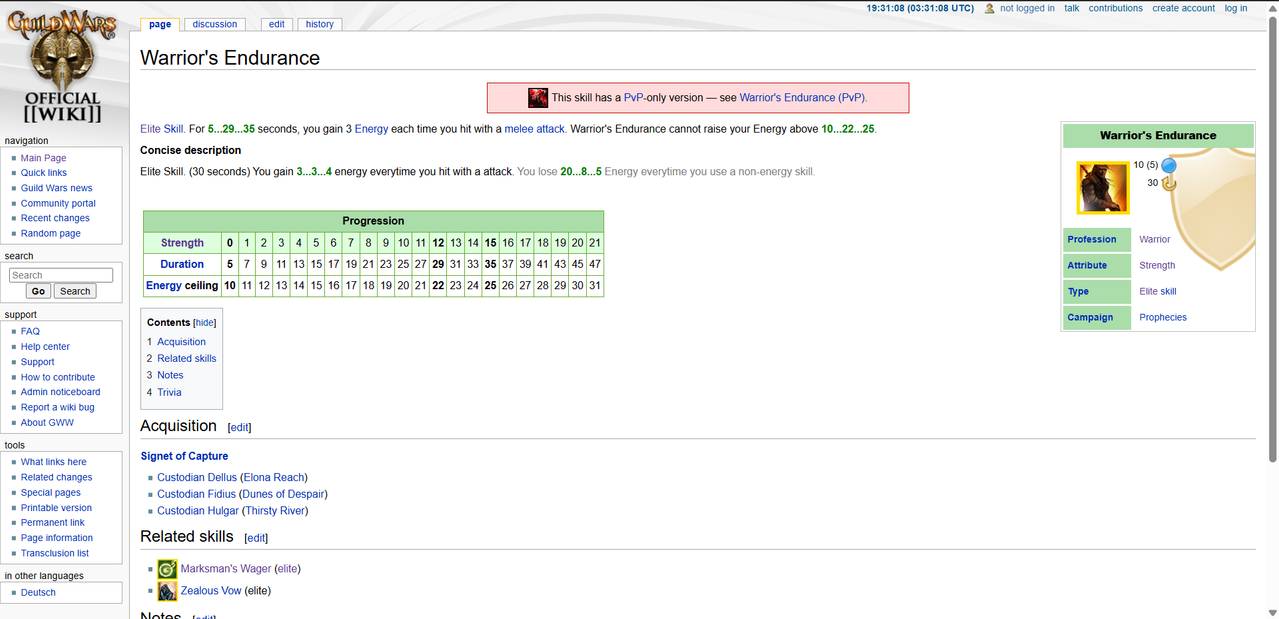Screen dimensions: 1279x619
Task: Open Page information
Action: click(x=57, y=538)
